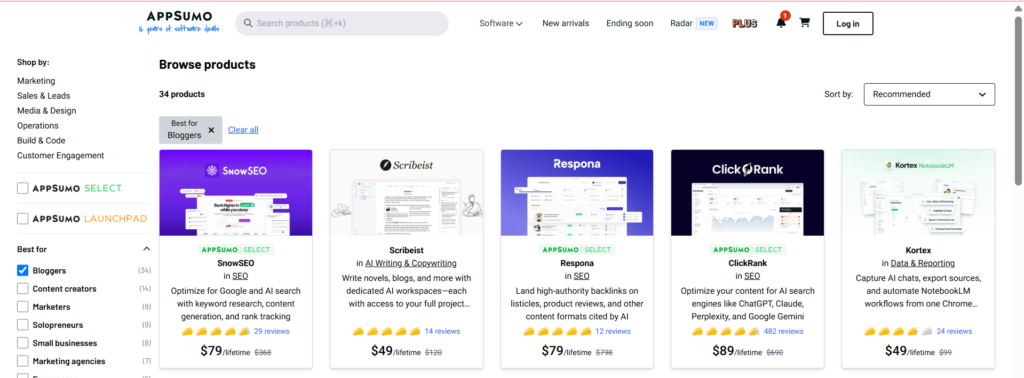Image resolution: width=1024 pixels, height=378 pixels.
Task: Click the ClickRank star rating
Action: (726, 331)
